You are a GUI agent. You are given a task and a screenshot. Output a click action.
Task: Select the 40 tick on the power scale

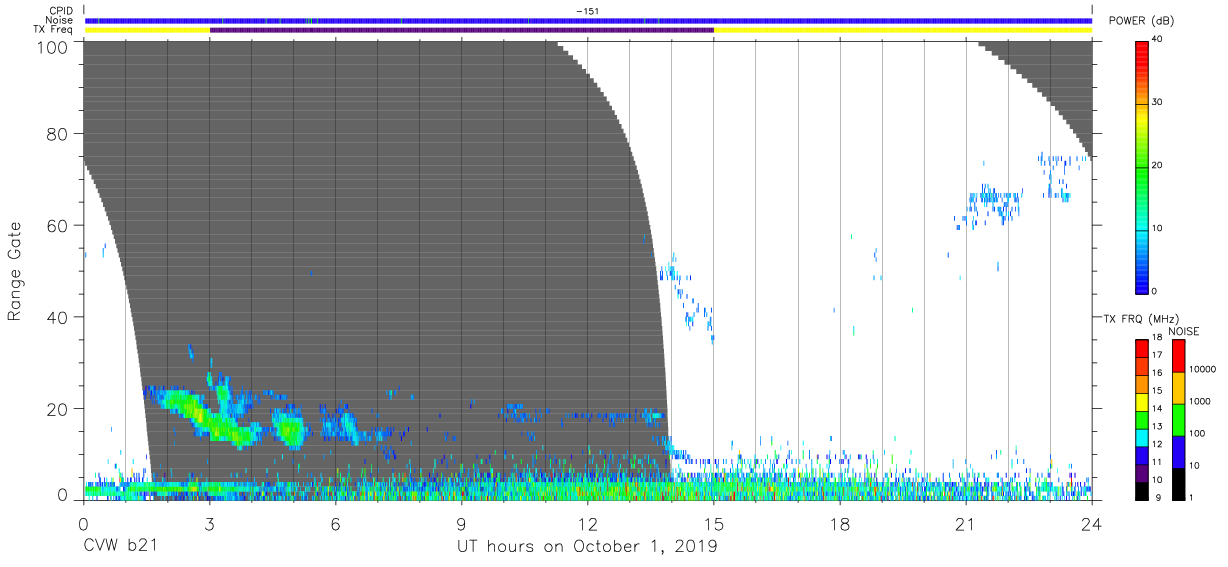[x=1159, y=39]
